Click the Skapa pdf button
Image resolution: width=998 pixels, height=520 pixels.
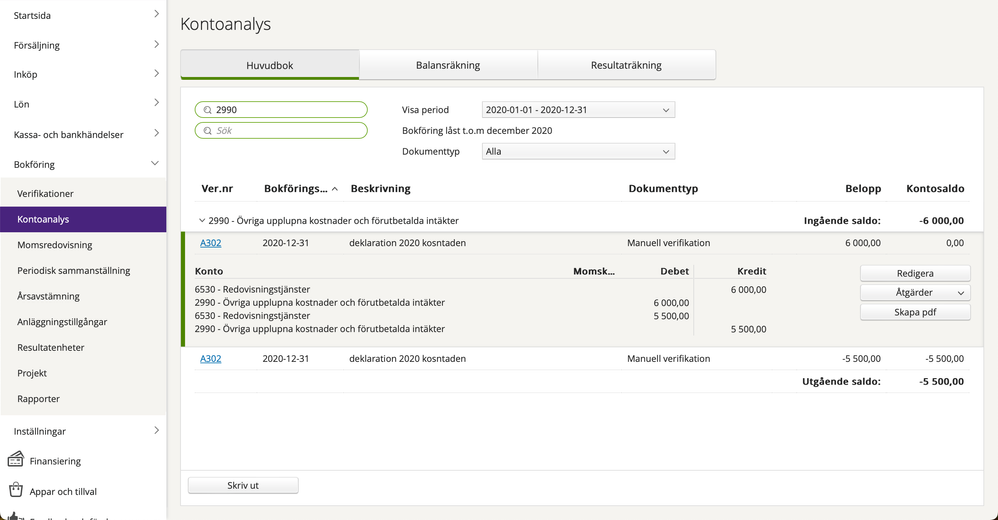pos(915,312)
